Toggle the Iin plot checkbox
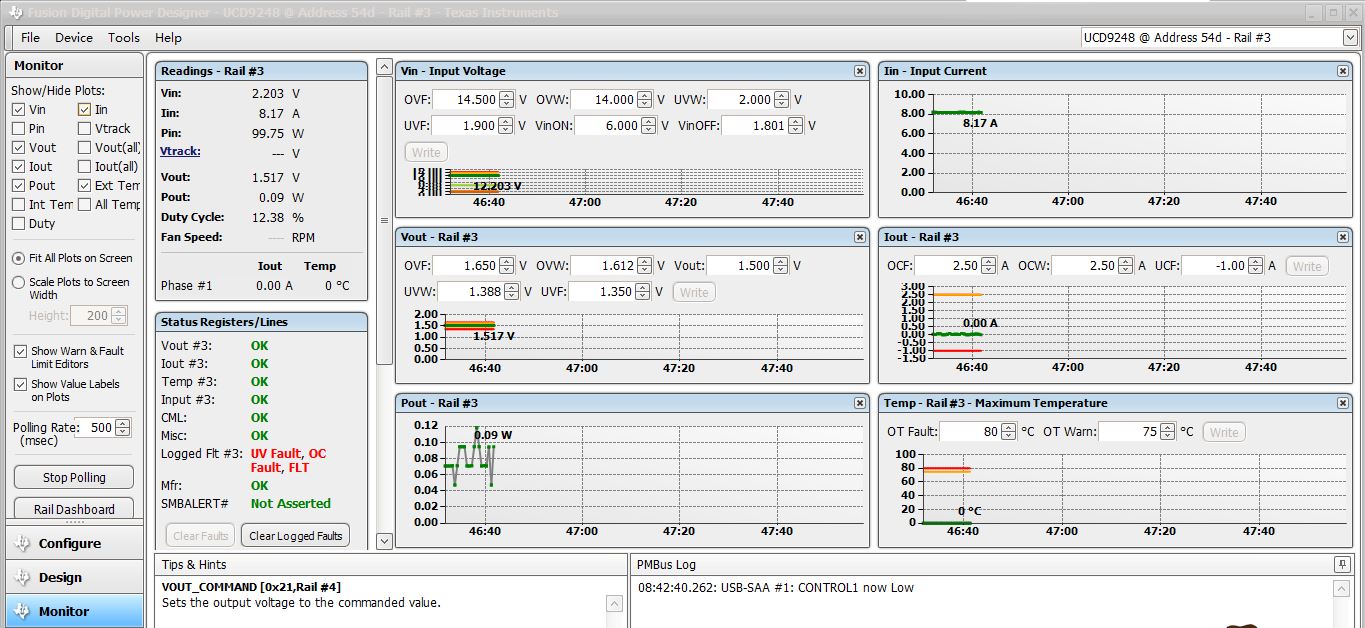The image size is (1365, 628). tap(85, 110)
